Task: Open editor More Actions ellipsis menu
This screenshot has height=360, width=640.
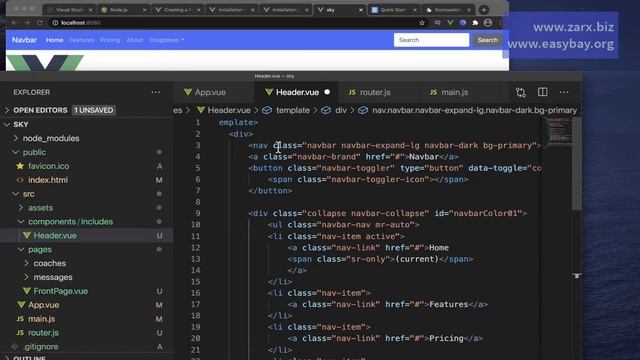Action: [564, 92]
